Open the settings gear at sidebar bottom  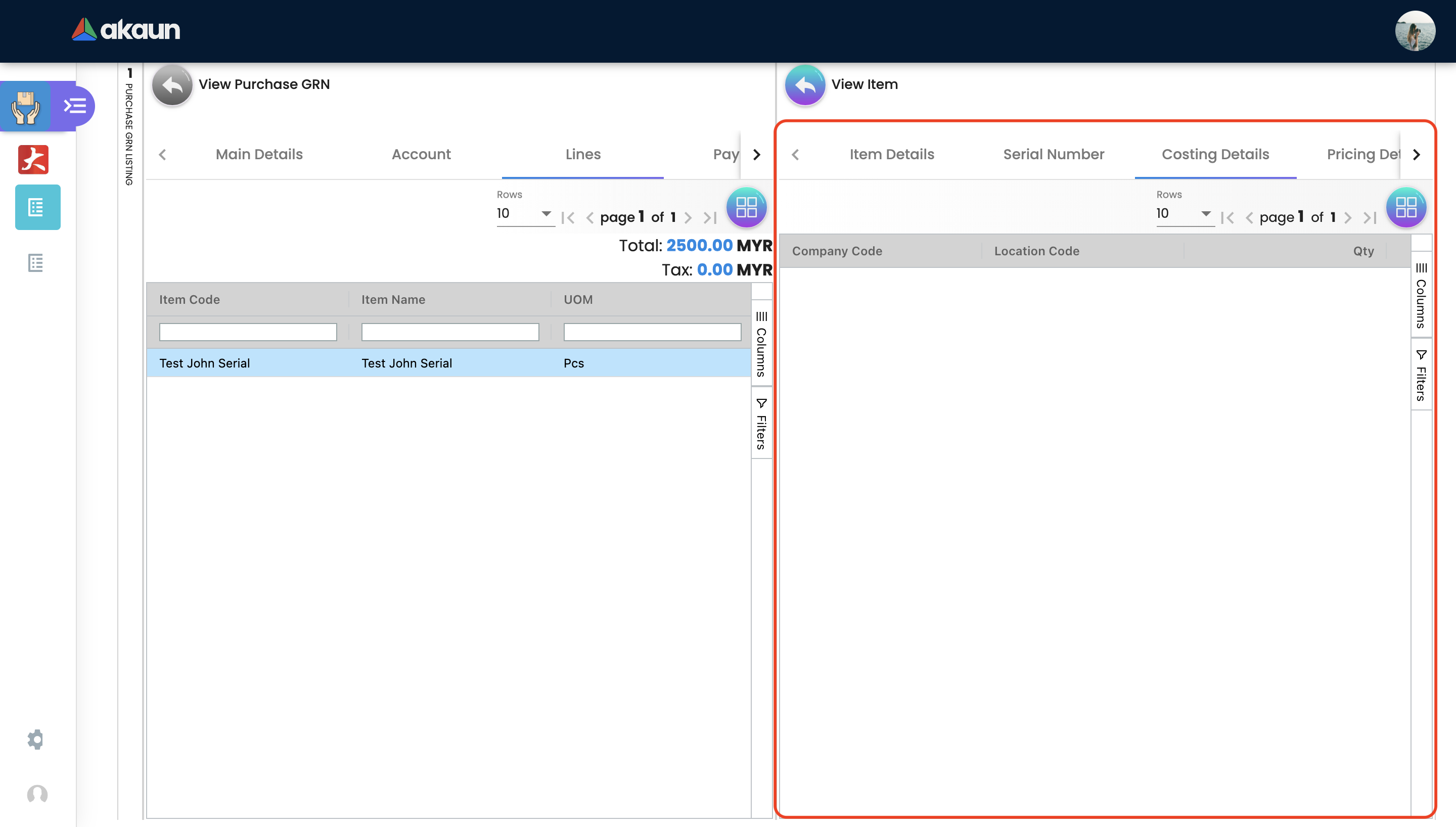click(36, 740)
